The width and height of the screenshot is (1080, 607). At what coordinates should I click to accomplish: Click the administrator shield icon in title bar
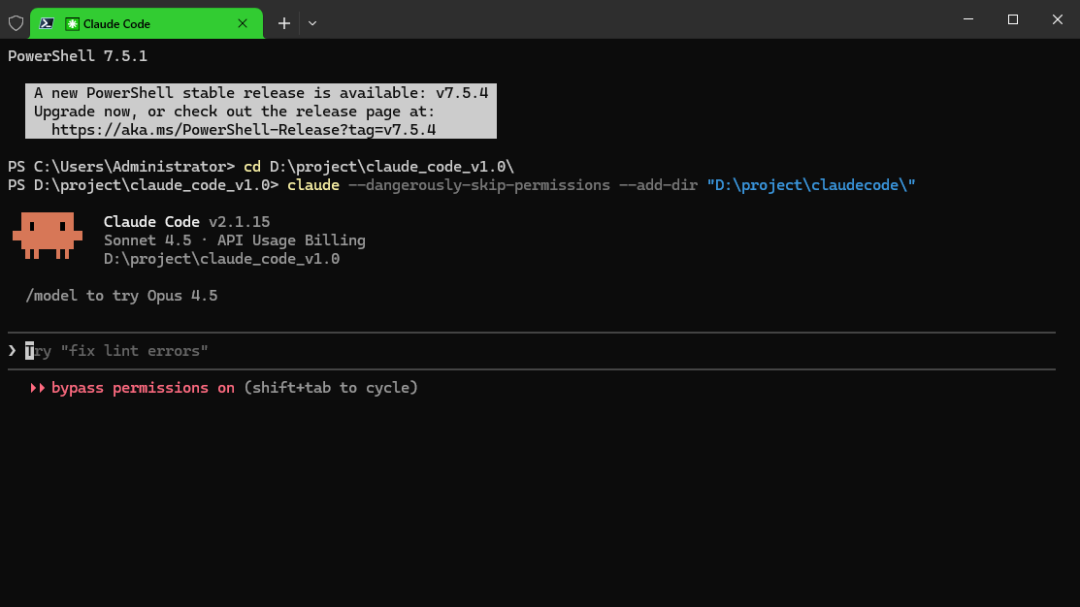pos(16,23)
